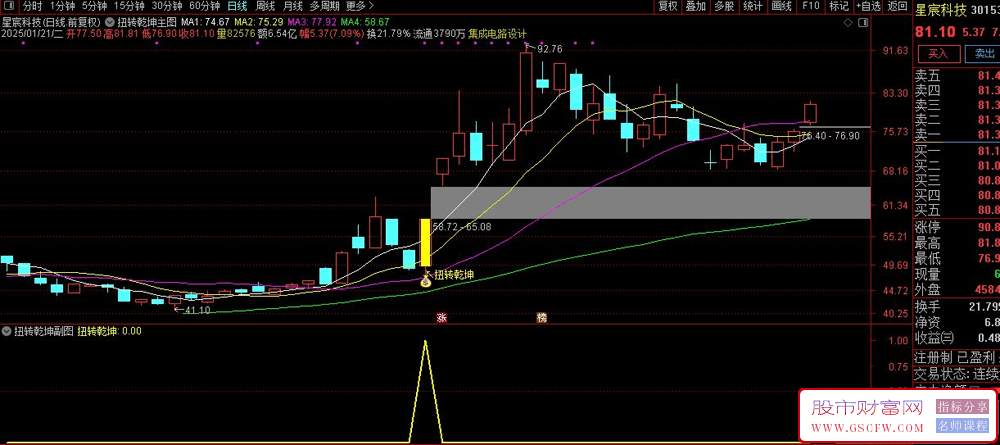Image resolution: width=1000 pixels, height=445 pixels.
Task: Switch to 60分钟 period
Action: pyautogui.click(x=205, y=6)
